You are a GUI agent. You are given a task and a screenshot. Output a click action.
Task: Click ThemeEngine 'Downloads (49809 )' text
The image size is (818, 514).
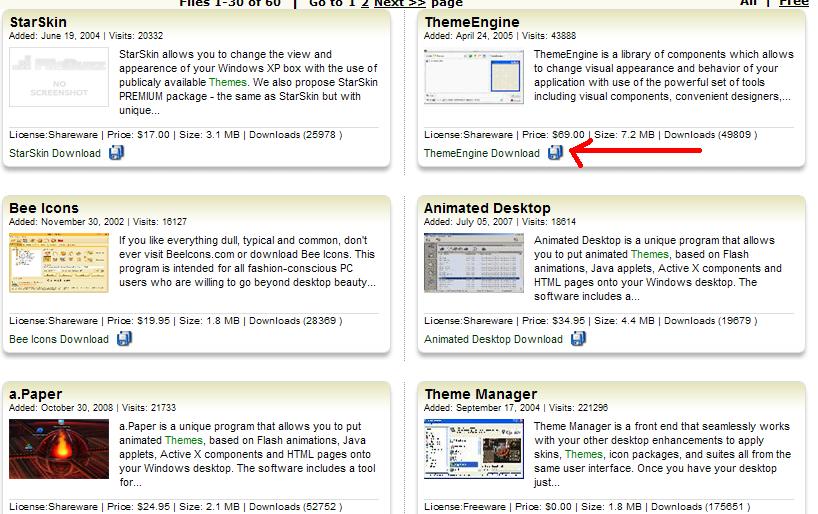tap(711, 135)
